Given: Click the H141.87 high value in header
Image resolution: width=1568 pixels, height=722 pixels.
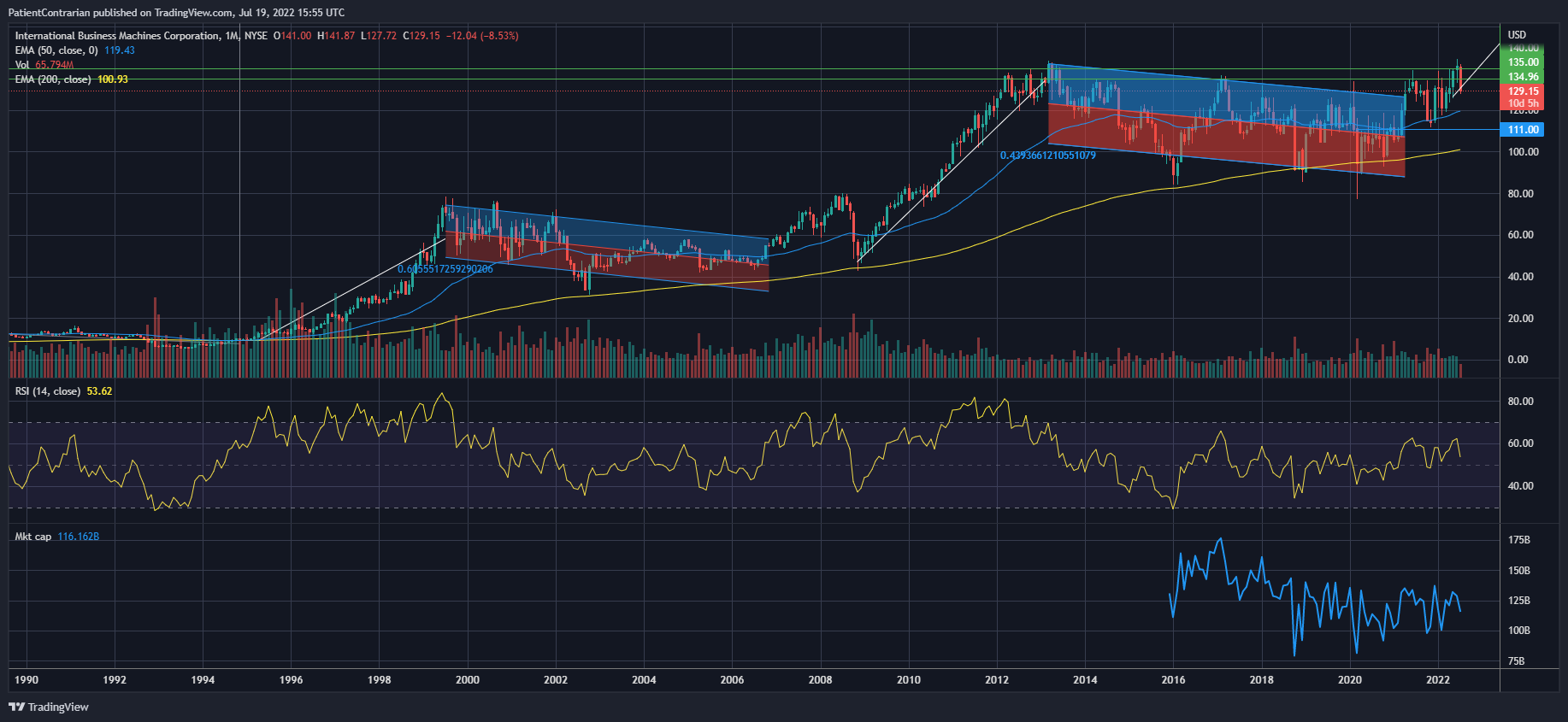Looking at the screenshot, I should coord(336,36).
